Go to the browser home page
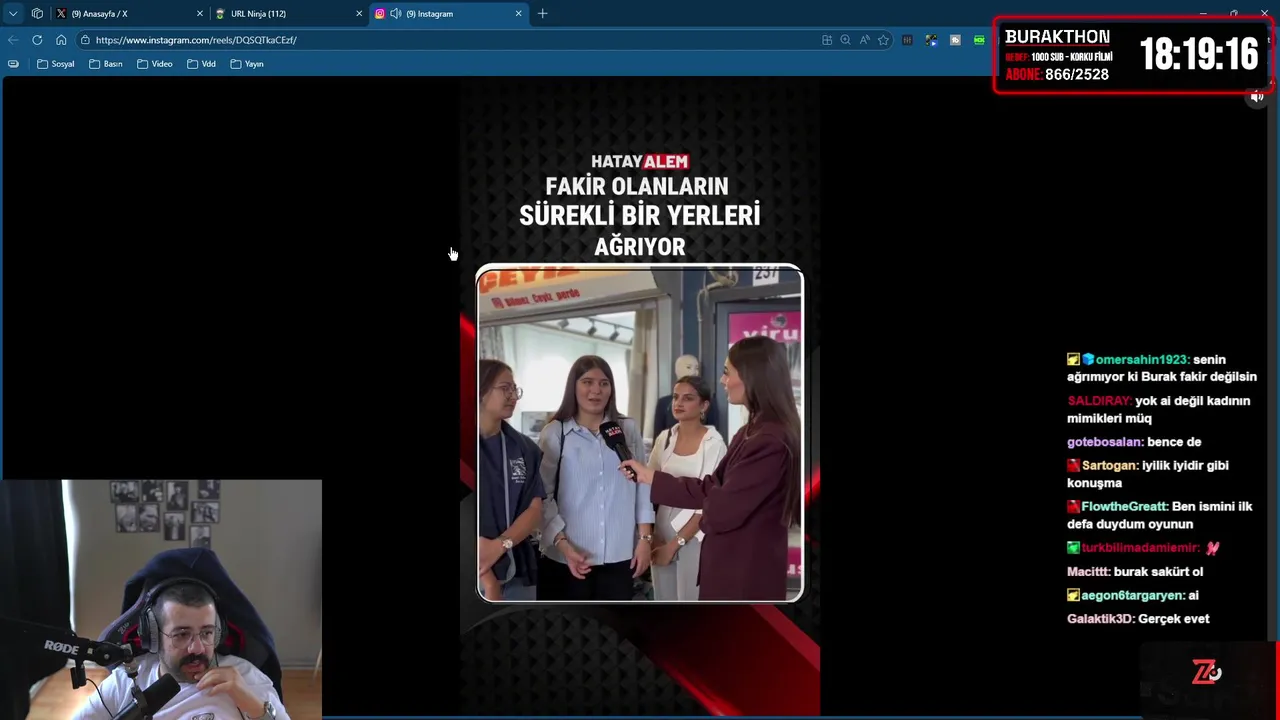1280x720 pixels. pyautogui.click(x=61, y=40)
